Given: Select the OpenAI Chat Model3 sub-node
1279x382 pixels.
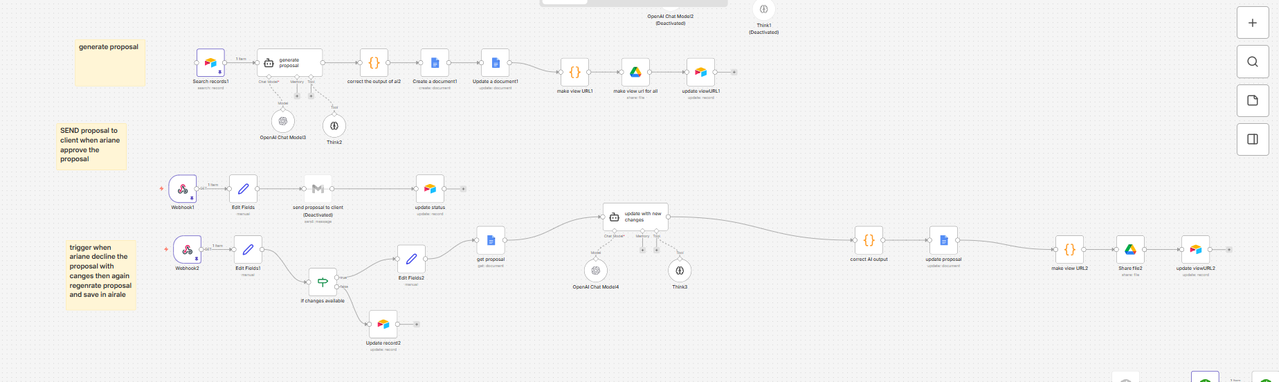Looking at the screenshot, I should (x=283, y=121).
